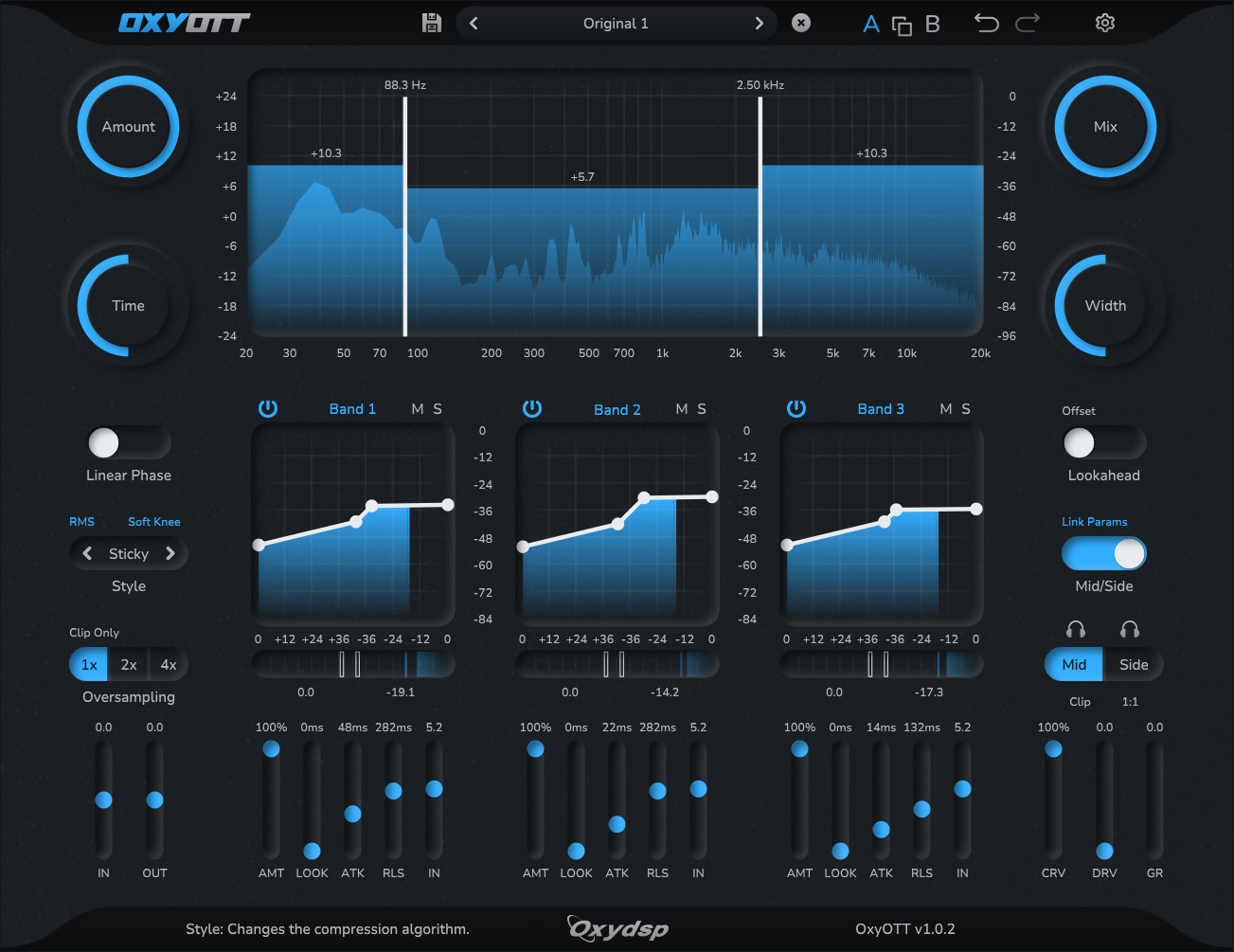Enable Side for Band 1
The image size is (1234, 952).
[438, 409]
